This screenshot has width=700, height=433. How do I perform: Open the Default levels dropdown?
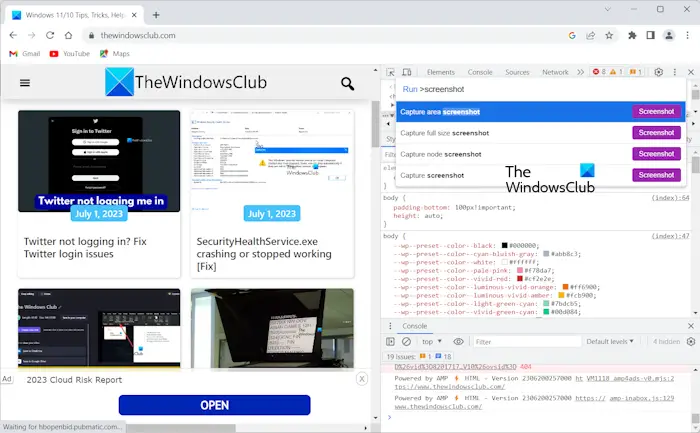point(610,341)
